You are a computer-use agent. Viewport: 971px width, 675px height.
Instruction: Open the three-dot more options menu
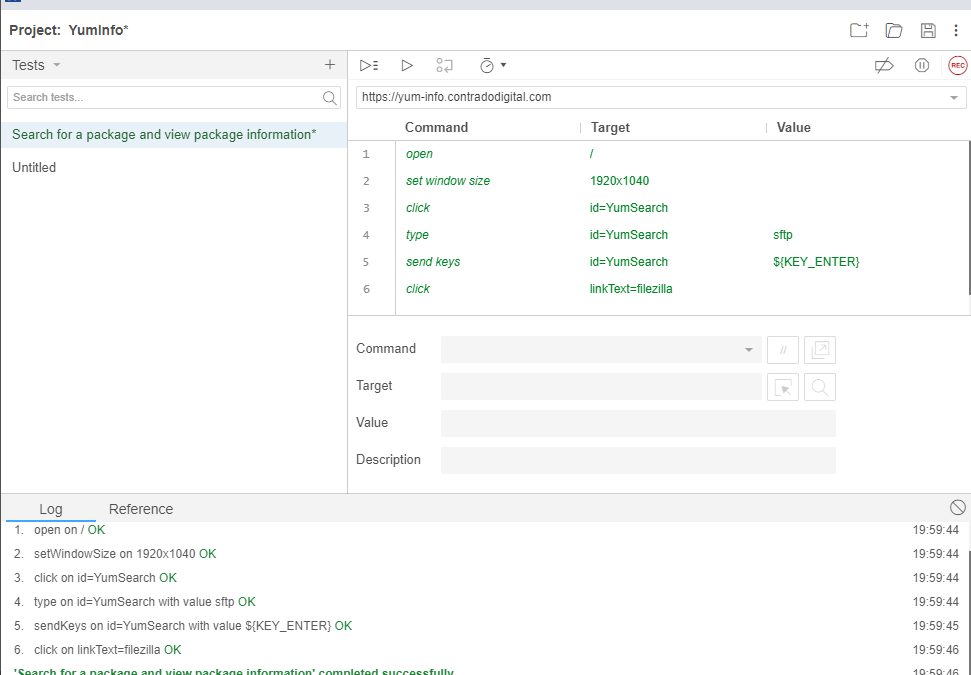coord(956,30)
